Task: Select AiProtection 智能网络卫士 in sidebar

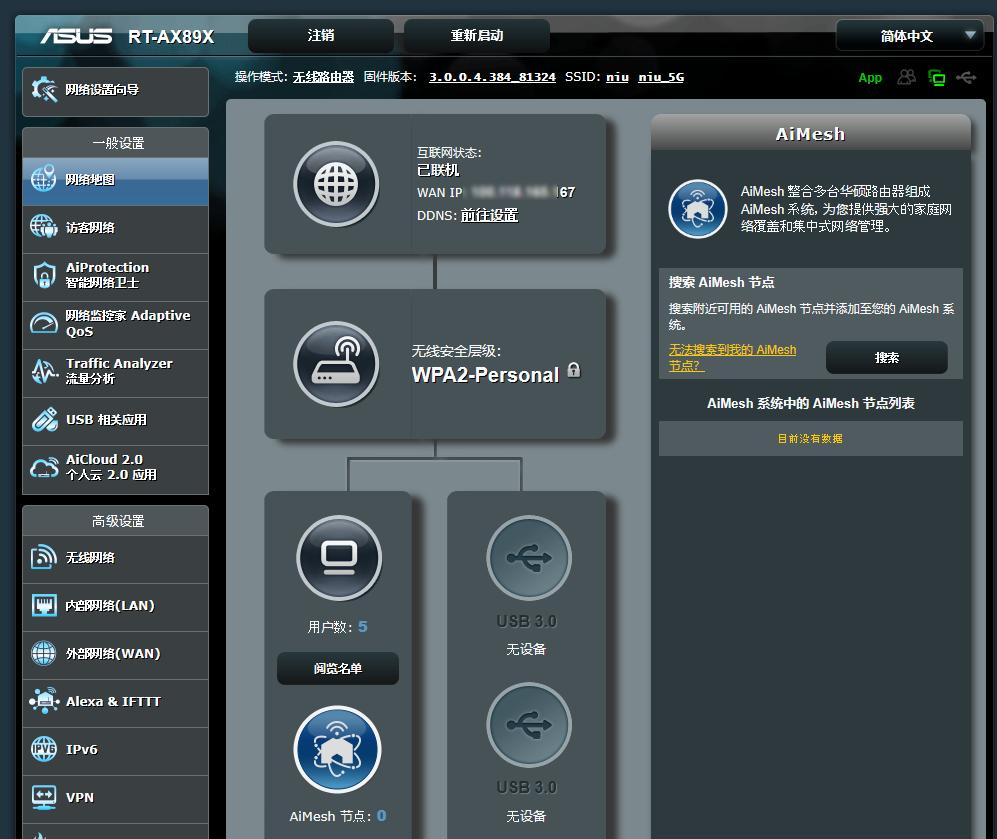Action: [x=115, y=275]
